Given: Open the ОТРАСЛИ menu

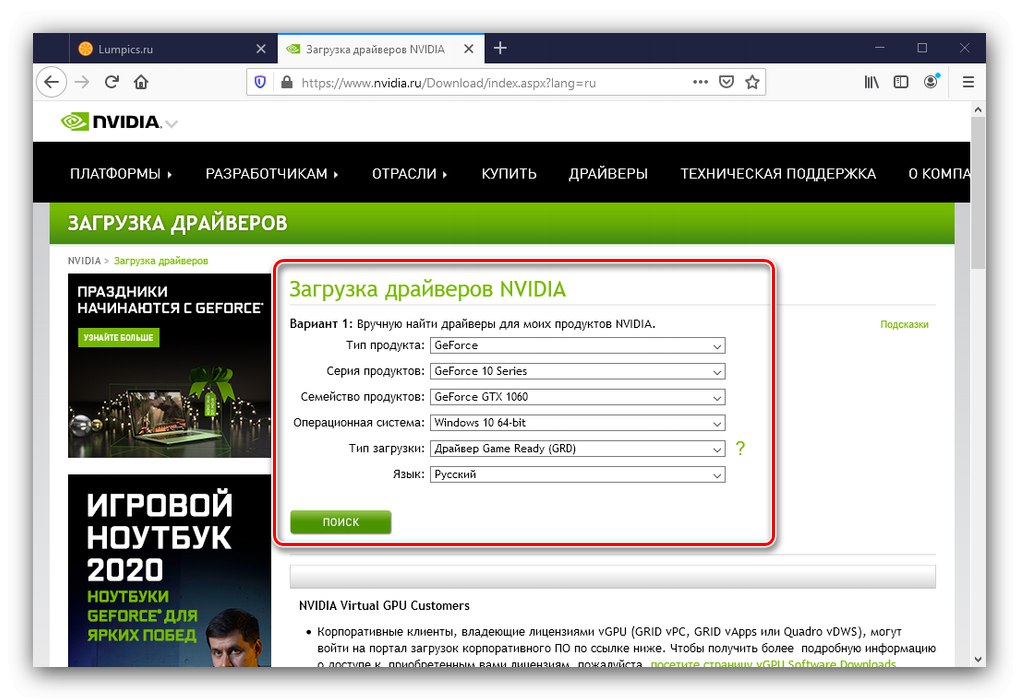Looking at the screenshot, I should [409, 174].
